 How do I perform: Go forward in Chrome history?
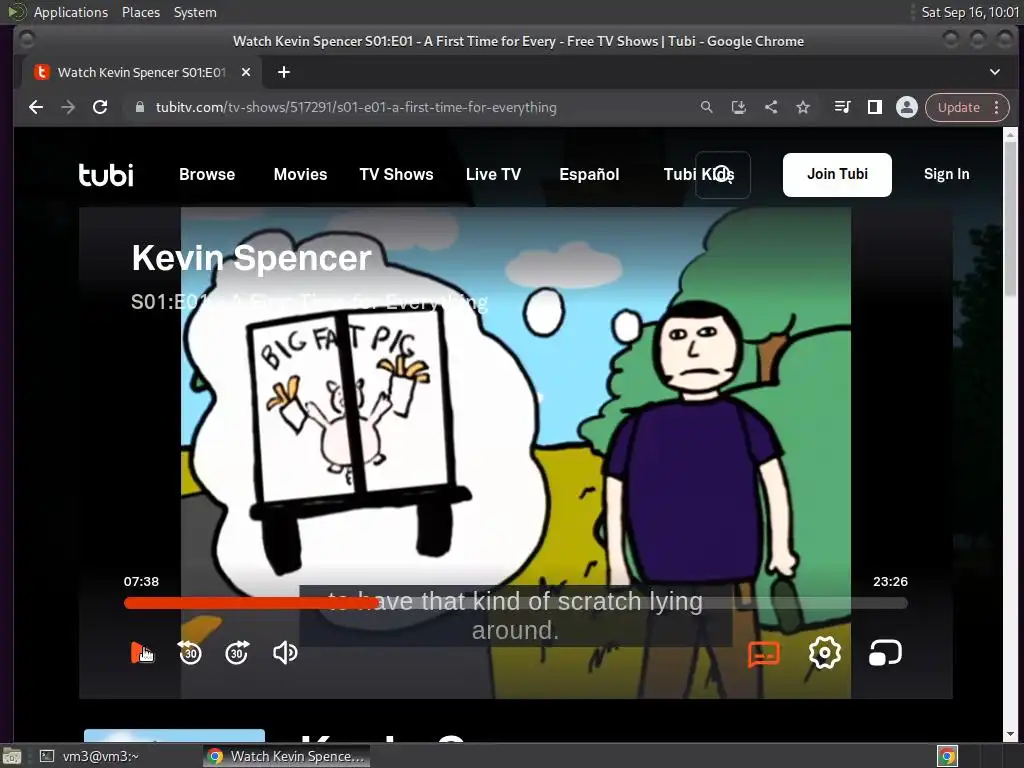point(68,107)
